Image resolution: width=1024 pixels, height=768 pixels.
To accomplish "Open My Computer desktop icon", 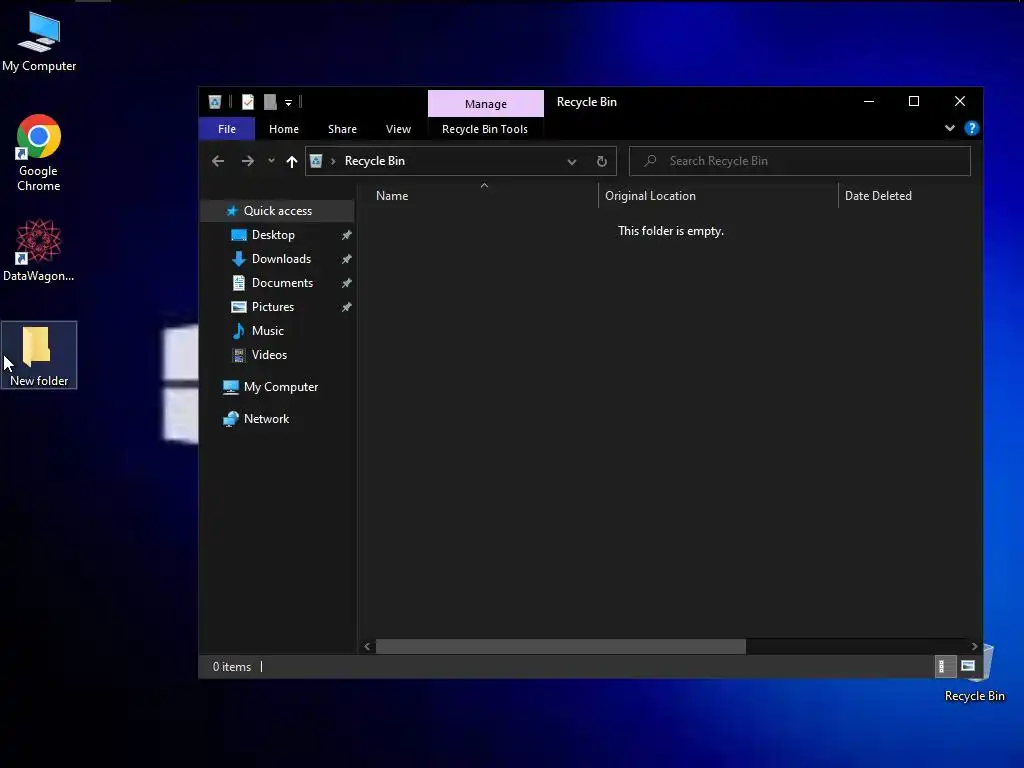I will pyautogui.click(x=39, y=42).
